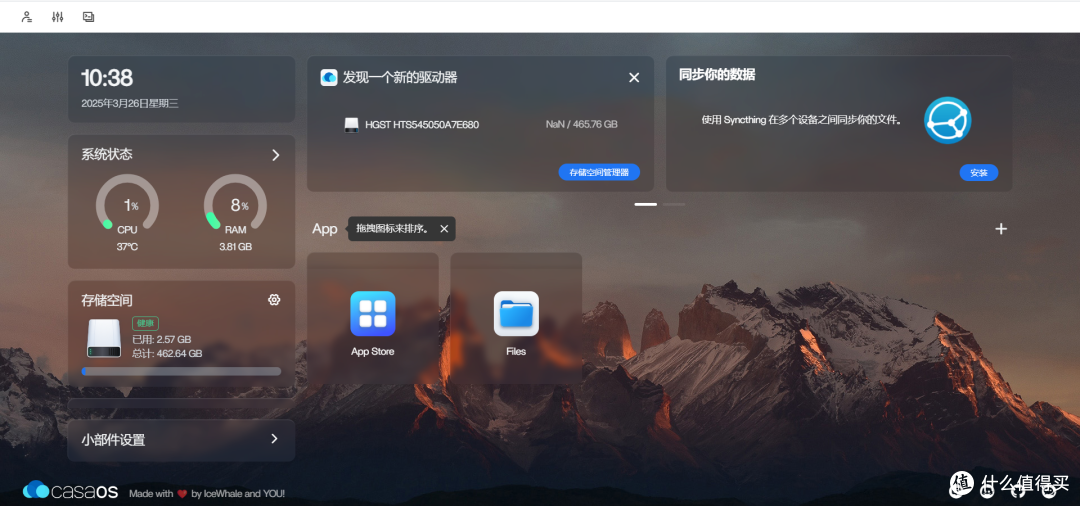This screenshot has height=506, width=1080.
Task: Click the used 2.57 GB storage text
Action: pos(162,339)
